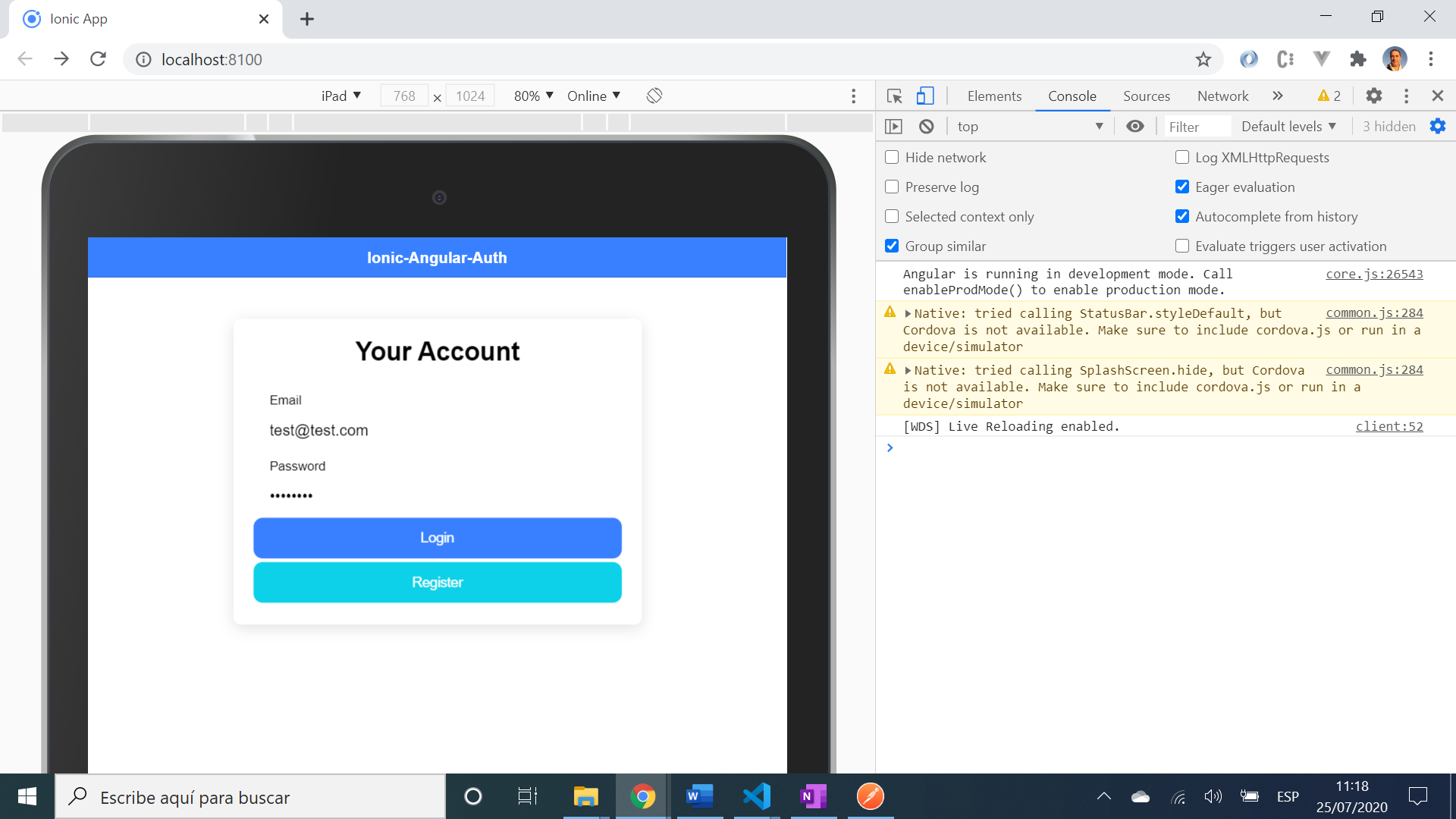Open the iPad device dropdown
The width and height of the screenshot is (1456, 819).
(340, 96)
